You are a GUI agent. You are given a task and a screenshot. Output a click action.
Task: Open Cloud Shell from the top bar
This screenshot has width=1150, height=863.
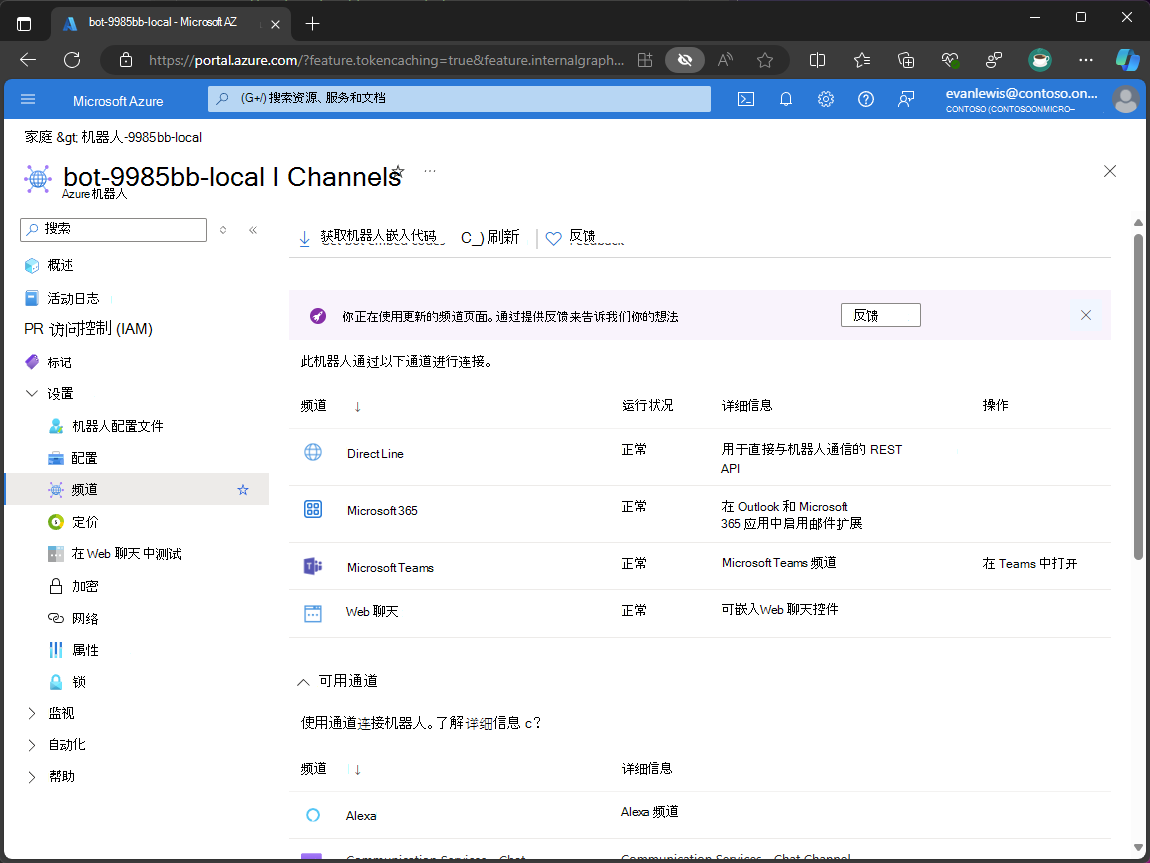[x=745, y=99]
